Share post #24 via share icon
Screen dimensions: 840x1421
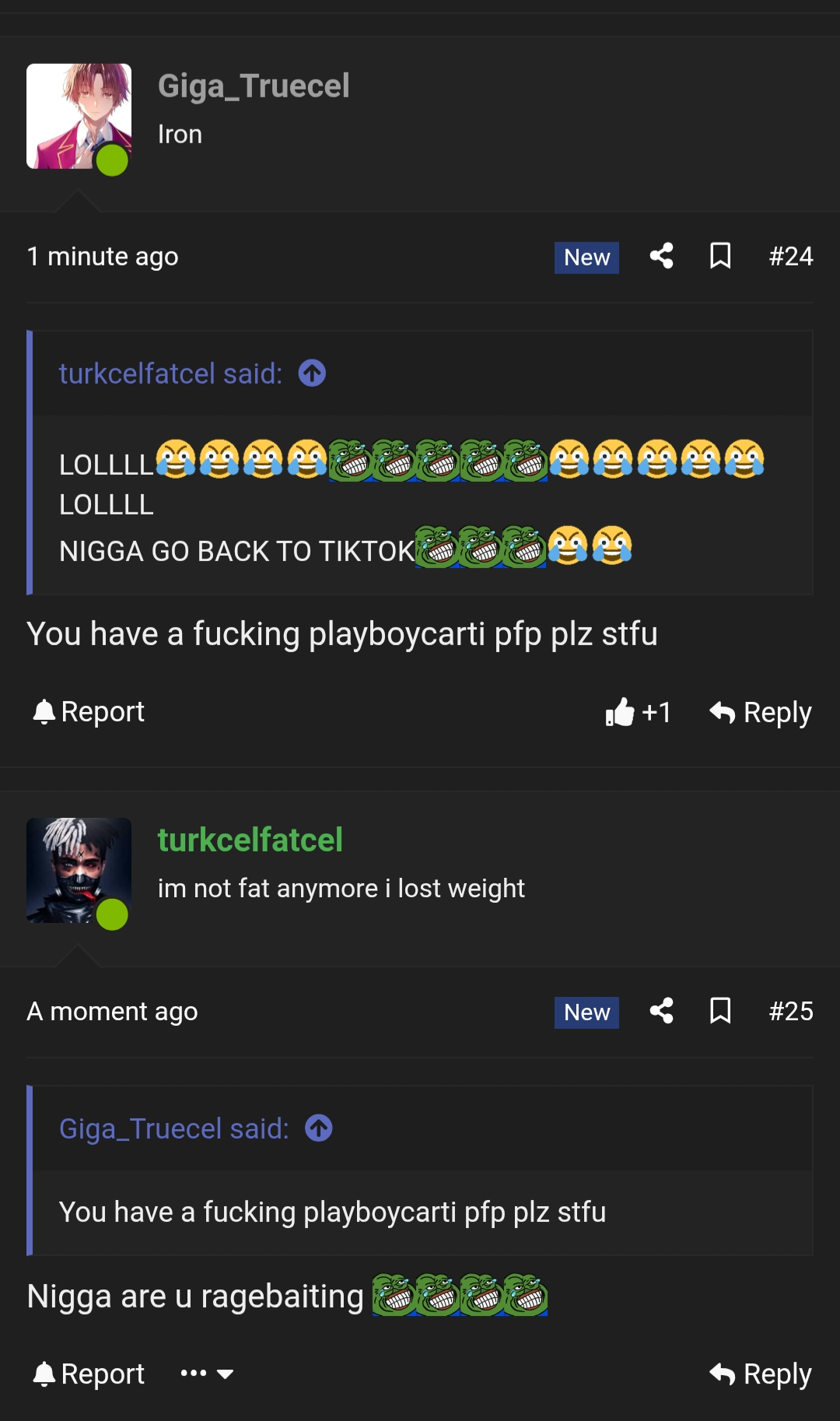point(661,256)
